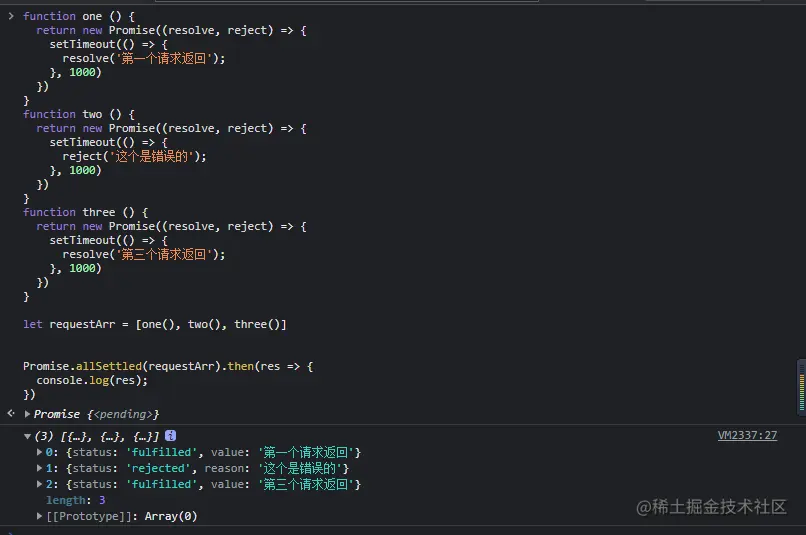Click the Promise.allSettled(requestArr) line
Viewport: 806px width, 535px height.
(x=168, y=366)
